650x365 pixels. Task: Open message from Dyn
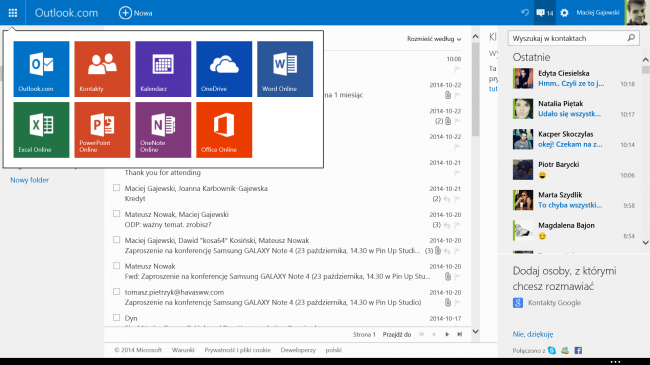(x=131, y=318)
